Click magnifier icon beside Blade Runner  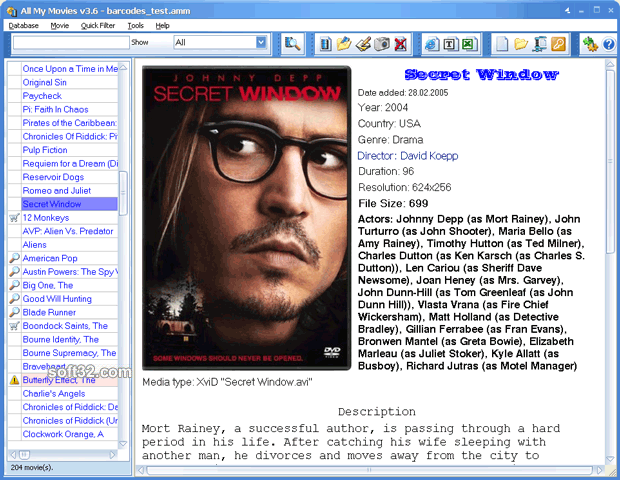(14, 312)
